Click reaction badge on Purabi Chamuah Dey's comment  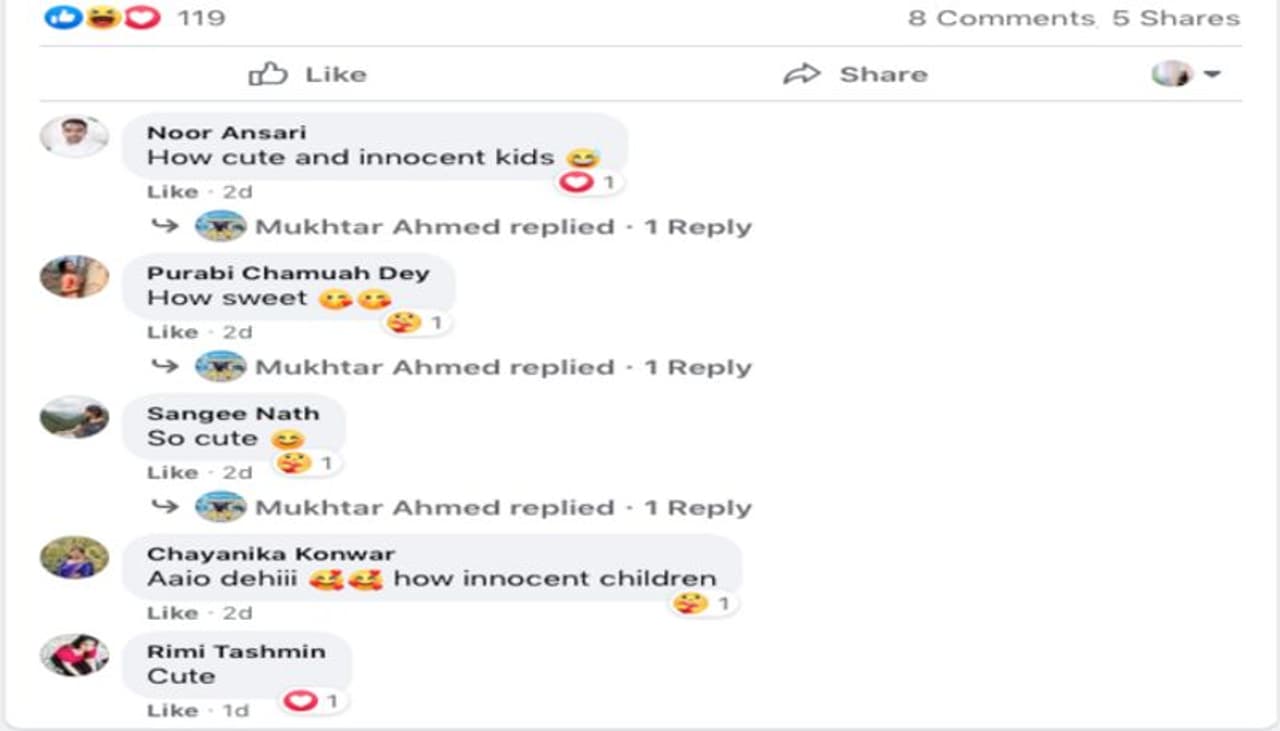404,323
